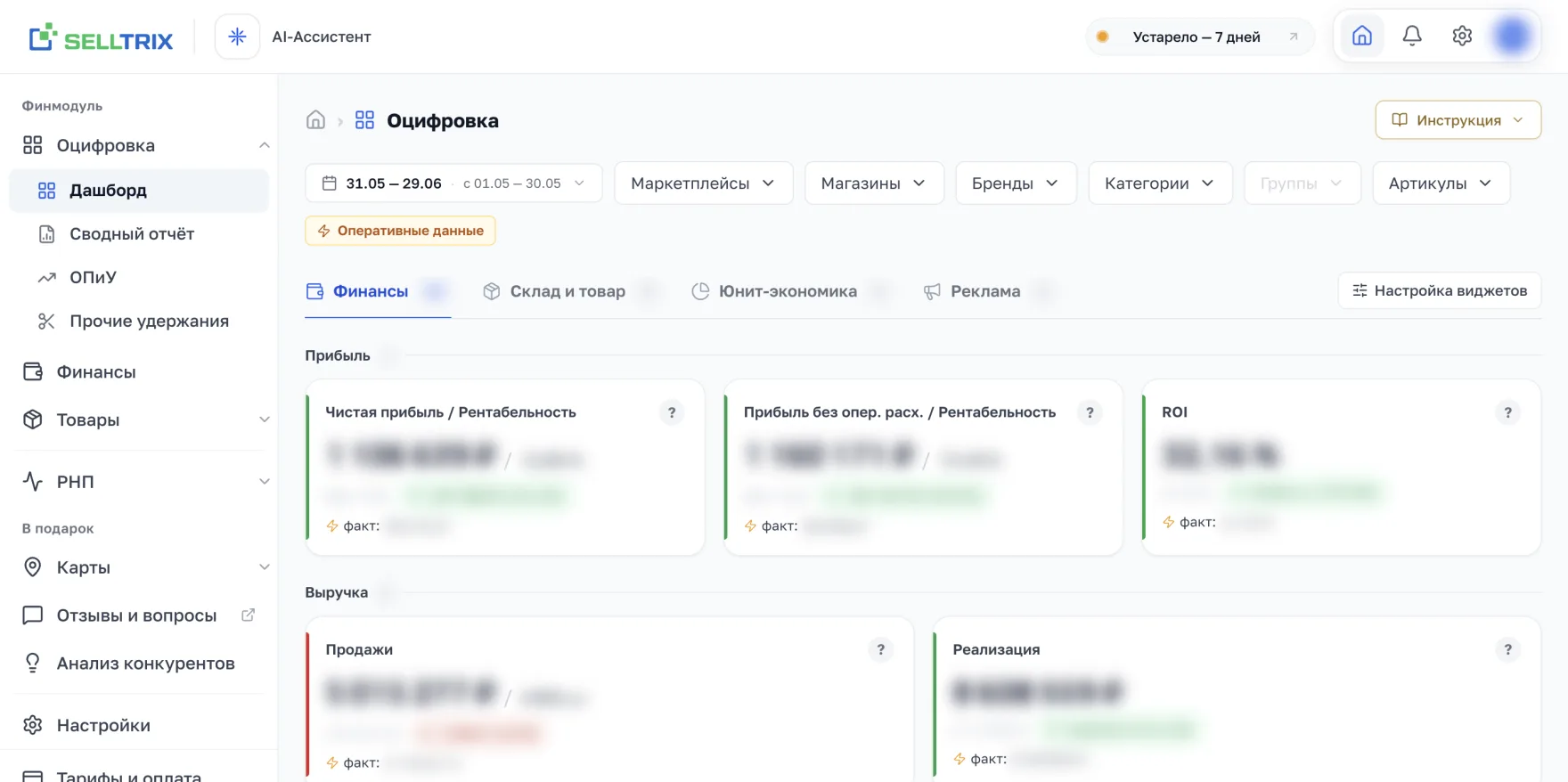Show help for ROI widget
The height and width of the screenshot is (782, 1568).
click(1507, 412)
